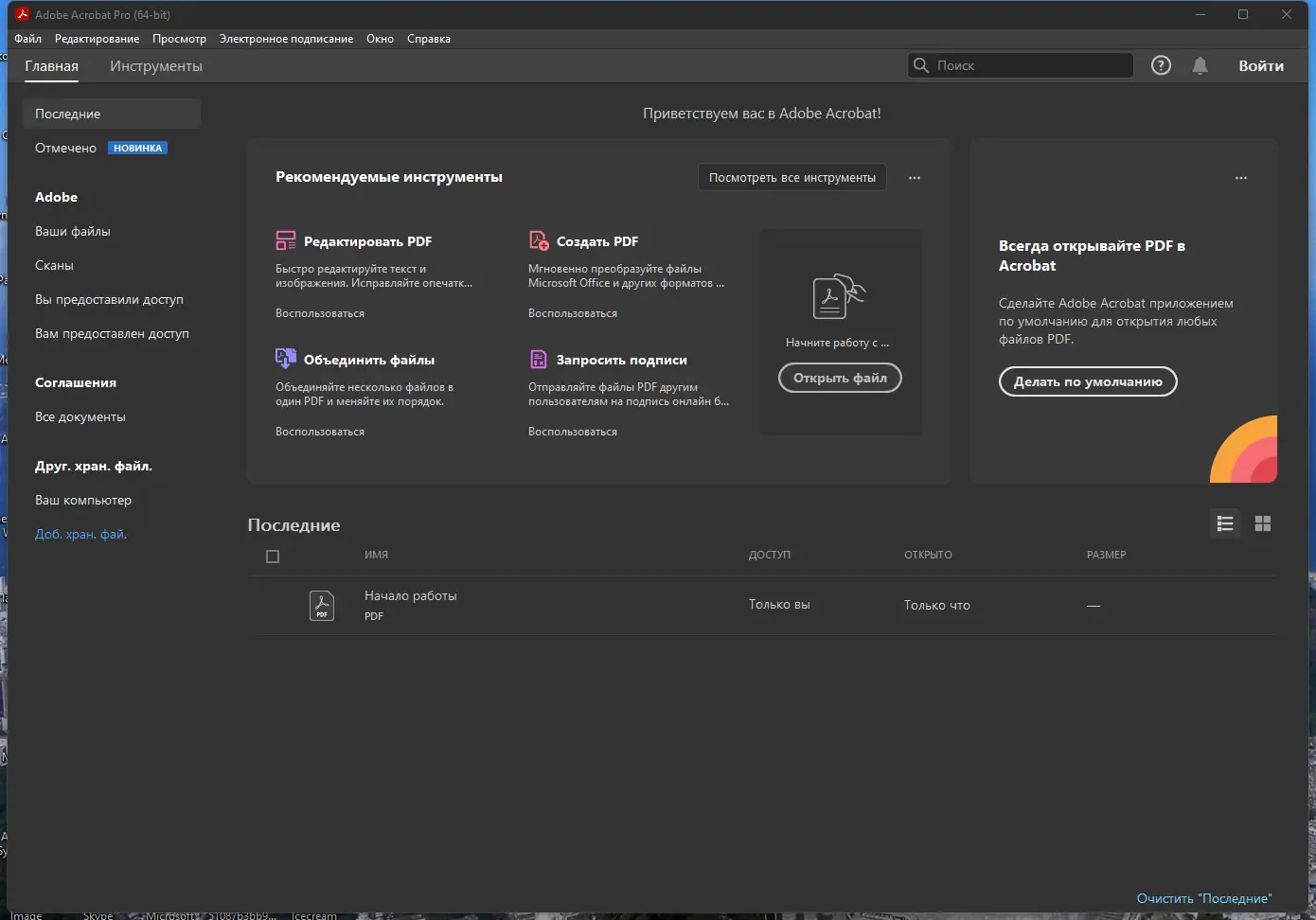The width and height of the screenshot is (1316, 920).
Task: Switch to the Инструменты tab
Action: point(155,66)
